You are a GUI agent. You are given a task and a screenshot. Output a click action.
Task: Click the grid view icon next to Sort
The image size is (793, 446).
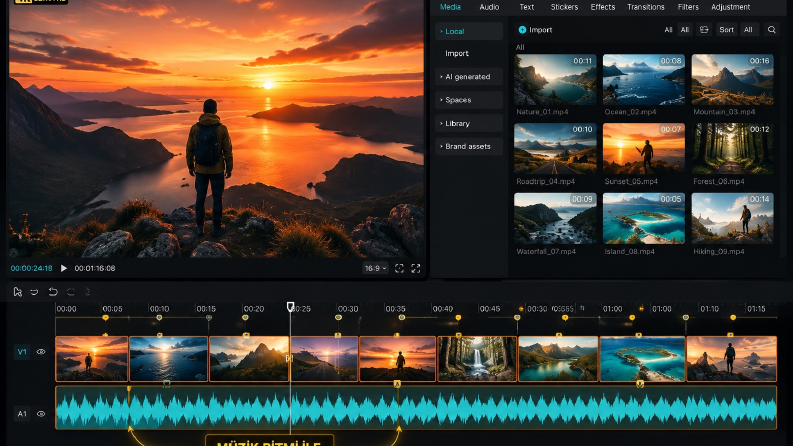(x=704, y=30)
